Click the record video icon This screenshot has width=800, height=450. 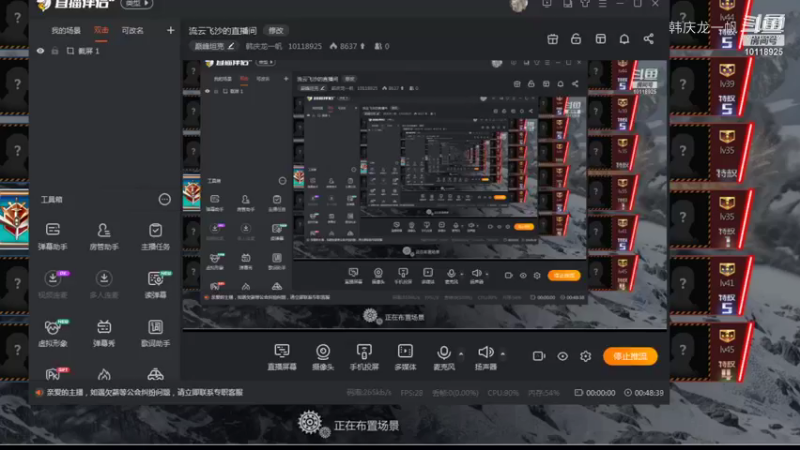pos(539,356)
